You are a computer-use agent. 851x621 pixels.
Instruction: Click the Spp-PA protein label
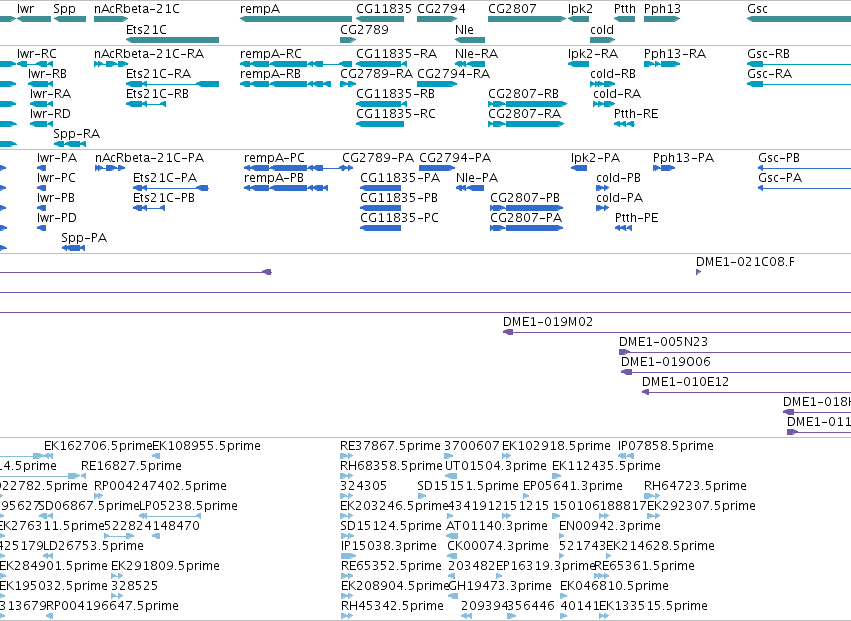click(84, 238)
